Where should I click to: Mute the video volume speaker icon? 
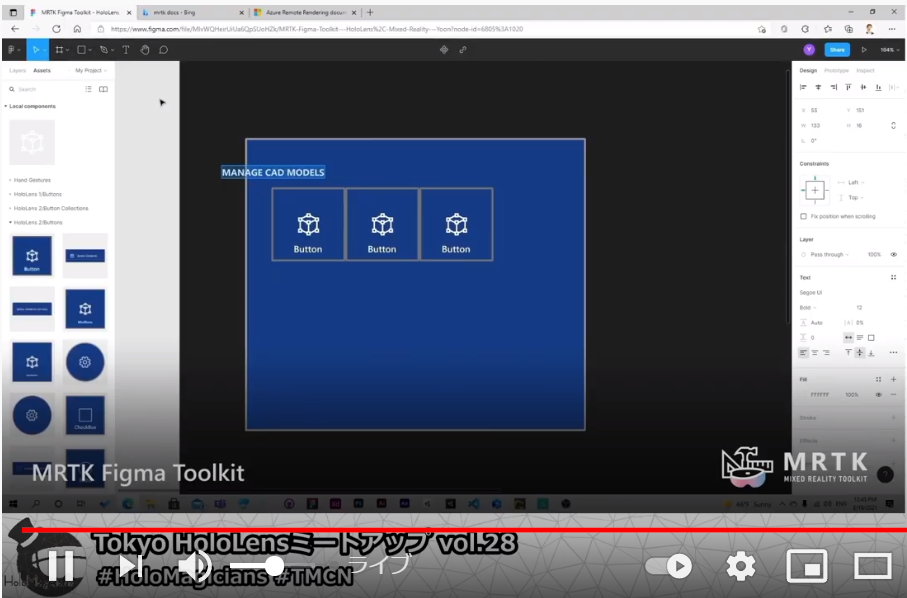(x=195, y=566)
